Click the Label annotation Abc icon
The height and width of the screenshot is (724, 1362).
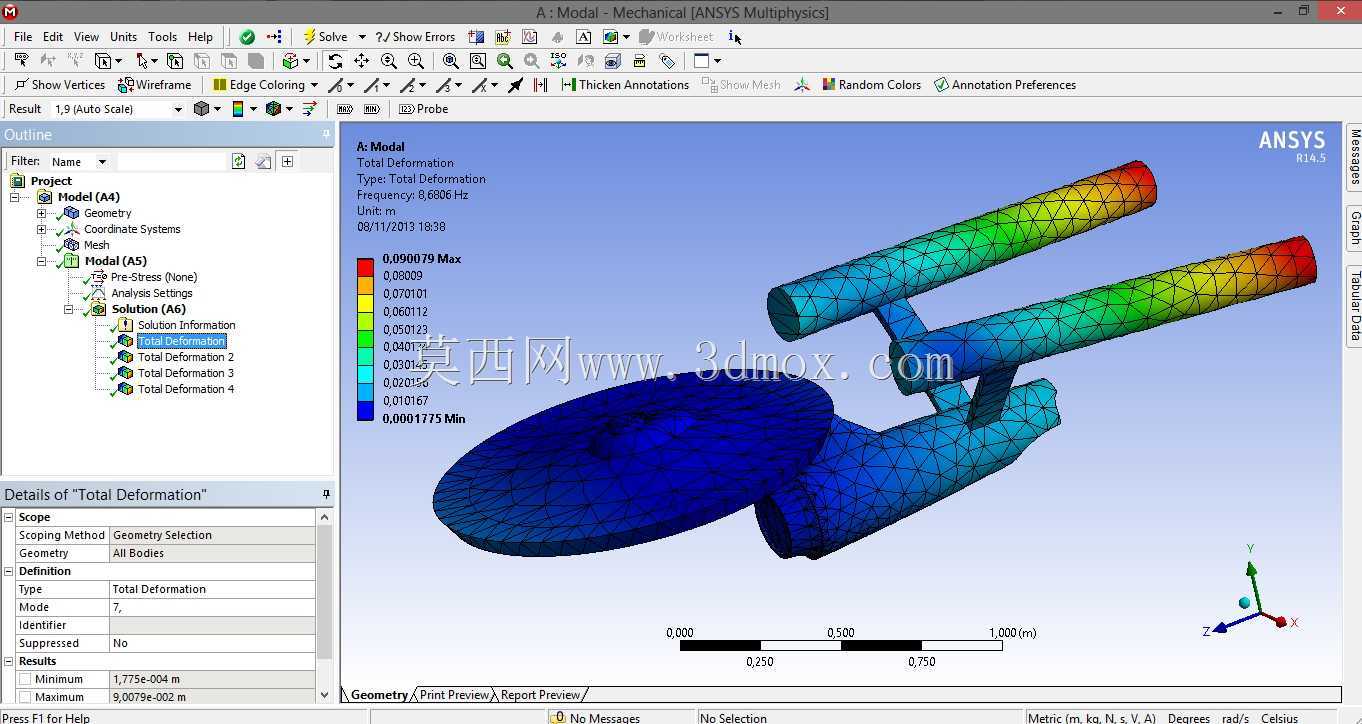click(503, 37)
